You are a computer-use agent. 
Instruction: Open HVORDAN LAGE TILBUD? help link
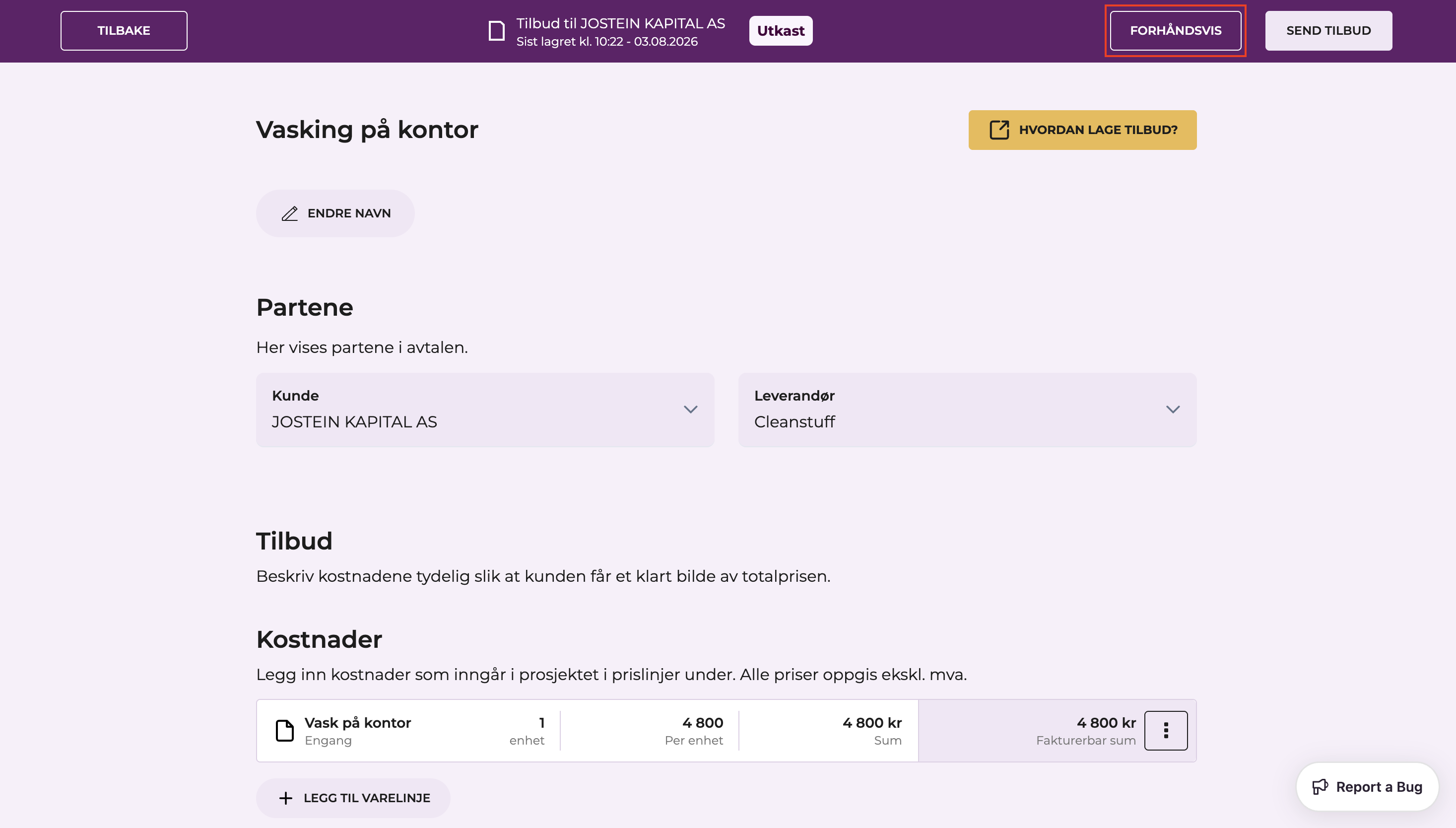click(x=1082, y=130)
